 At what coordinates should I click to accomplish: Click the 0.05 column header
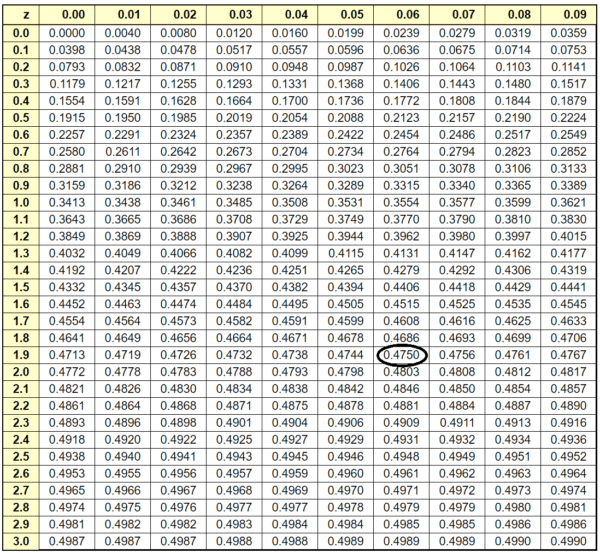346,15
